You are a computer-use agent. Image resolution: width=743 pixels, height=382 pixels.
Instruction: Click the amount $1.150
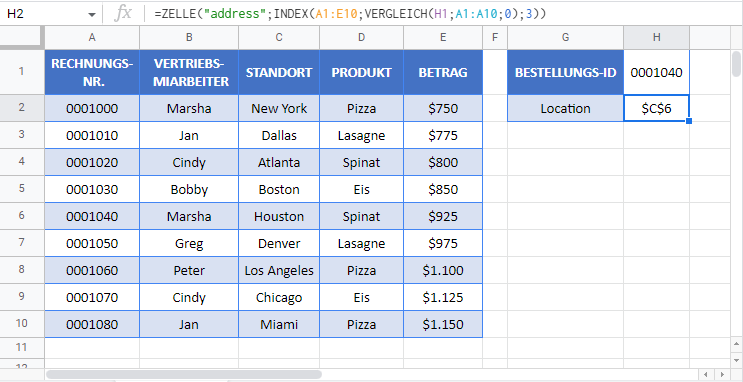coord(443,324)
